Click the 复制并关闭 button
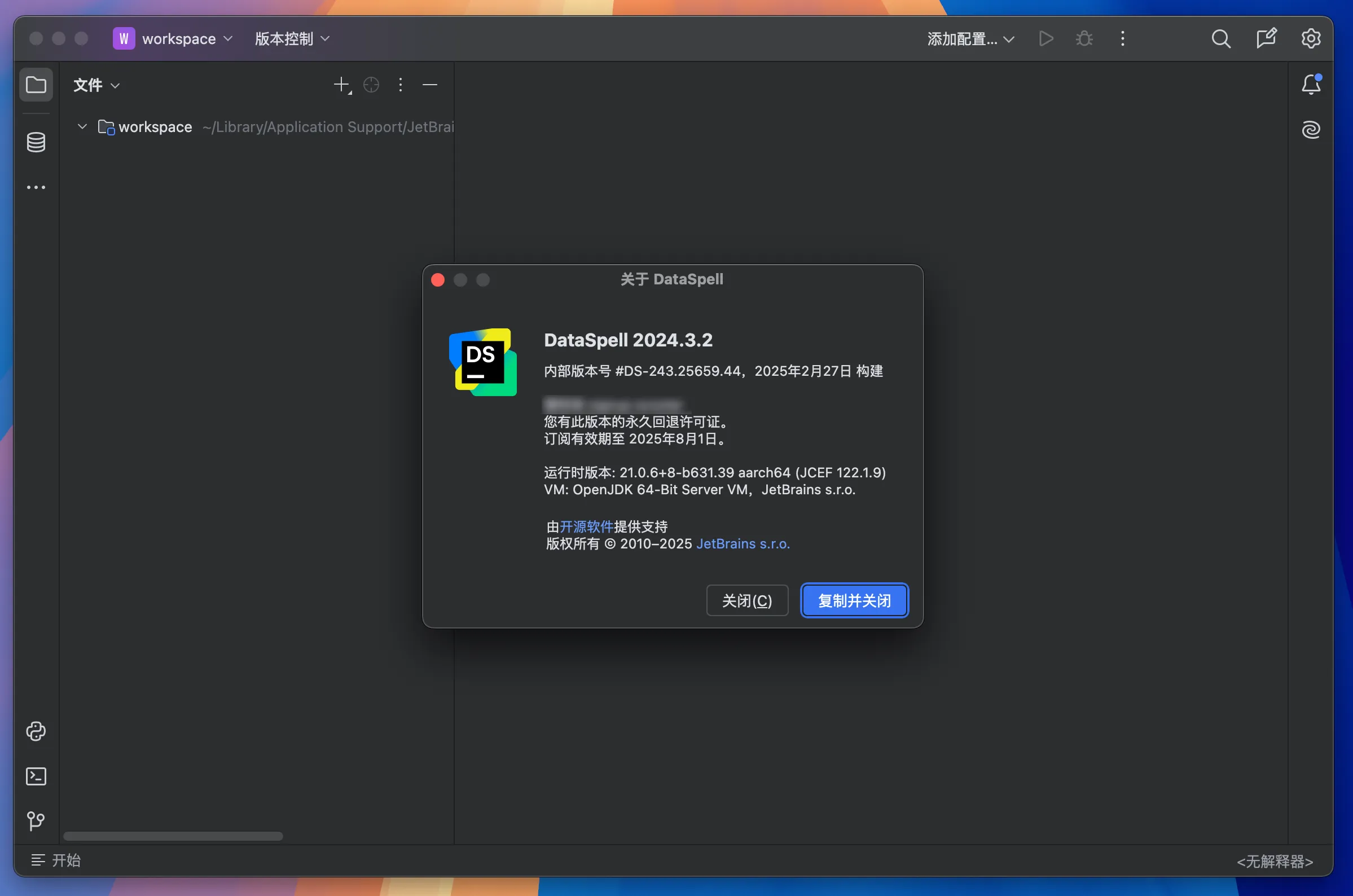The width and height of the screenshot is (1353, 896). (854, 600)
